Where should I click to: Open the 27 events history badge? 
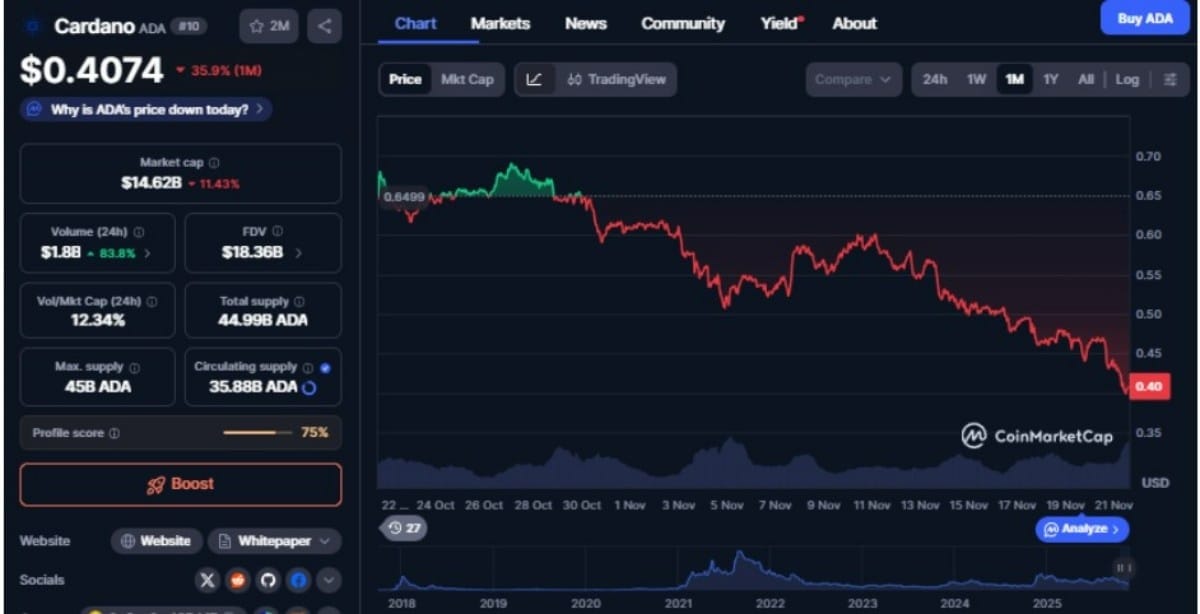coord(405,528)
